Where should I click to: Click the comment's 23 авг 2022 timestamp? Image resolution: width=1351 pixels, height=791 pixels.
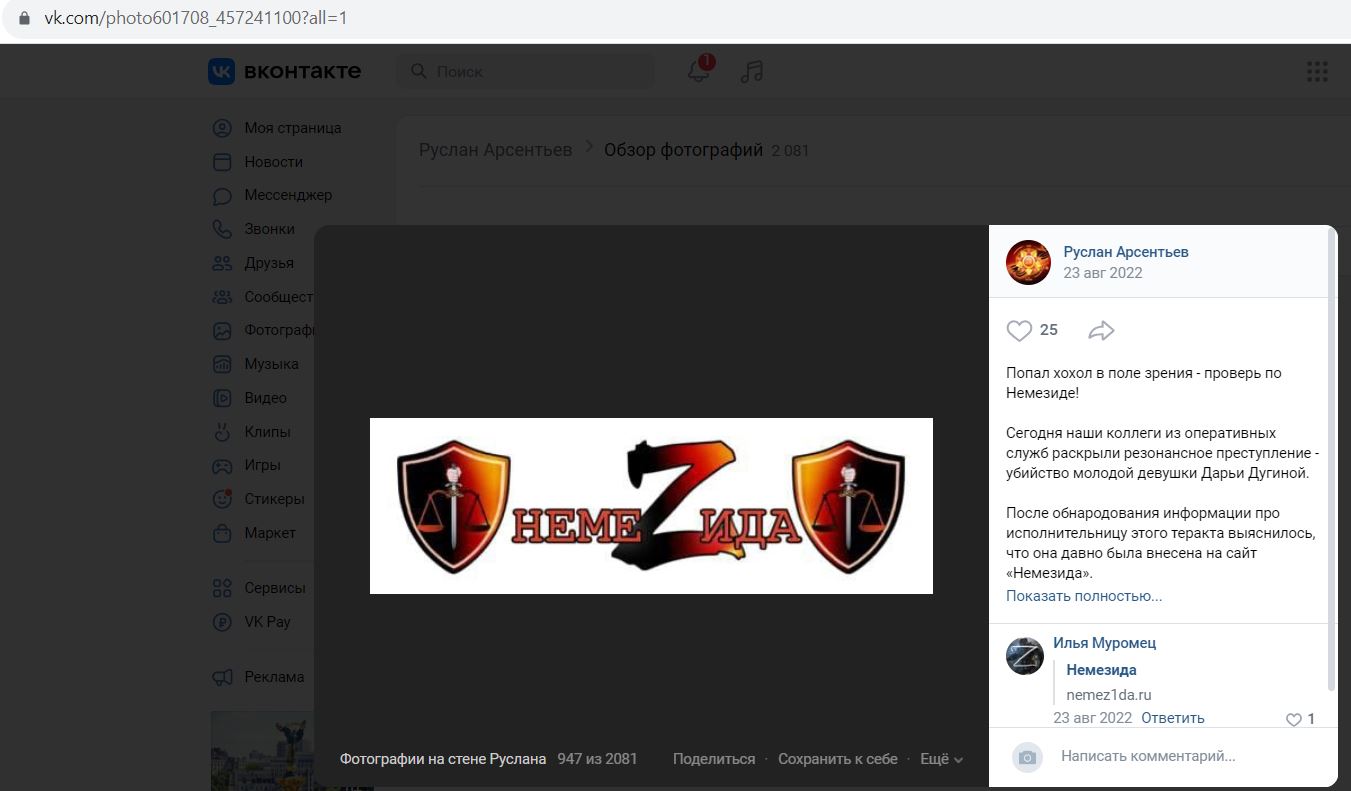pos(1092,718)
